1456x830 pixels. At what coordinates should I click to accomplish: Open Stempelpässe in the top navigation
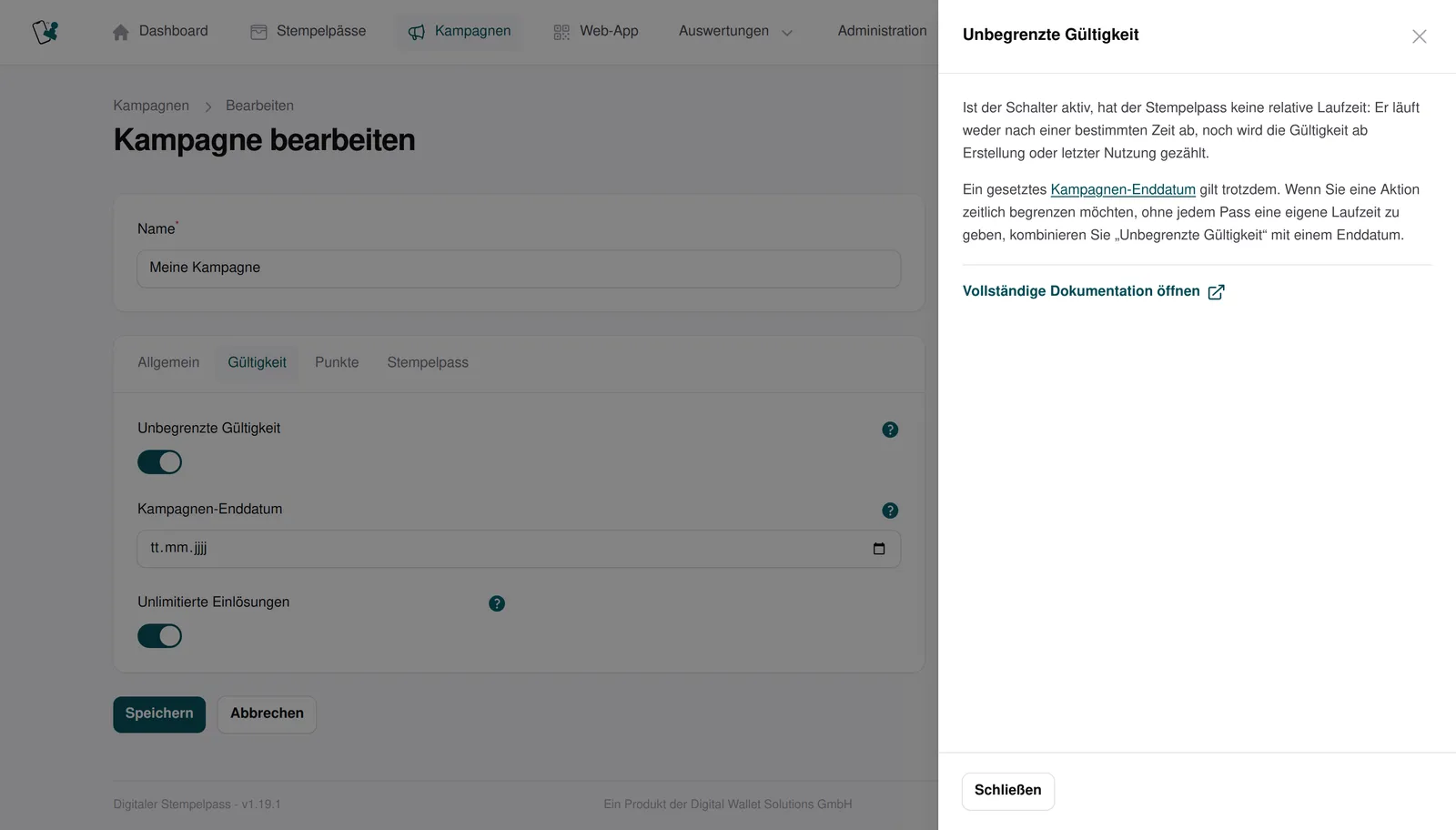(308, 31)
